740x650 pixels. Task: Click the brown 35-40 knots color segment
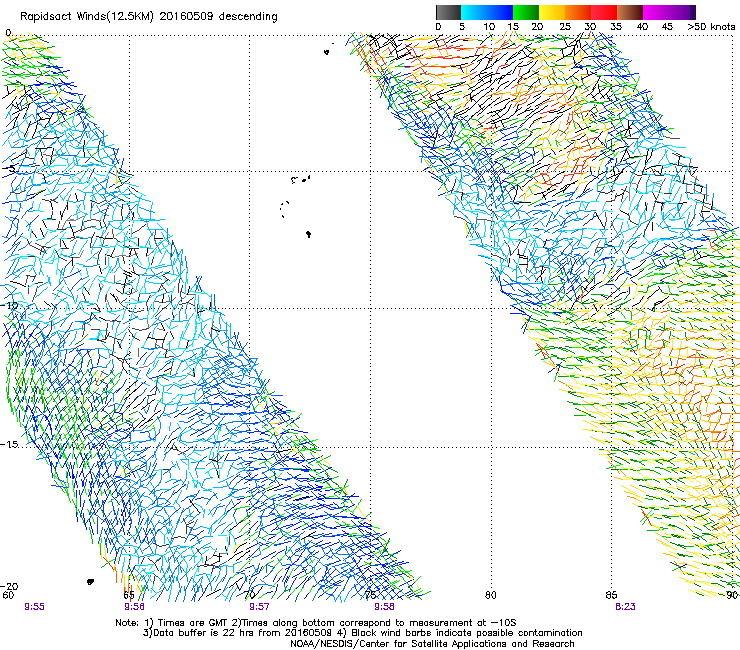(630, 12)
